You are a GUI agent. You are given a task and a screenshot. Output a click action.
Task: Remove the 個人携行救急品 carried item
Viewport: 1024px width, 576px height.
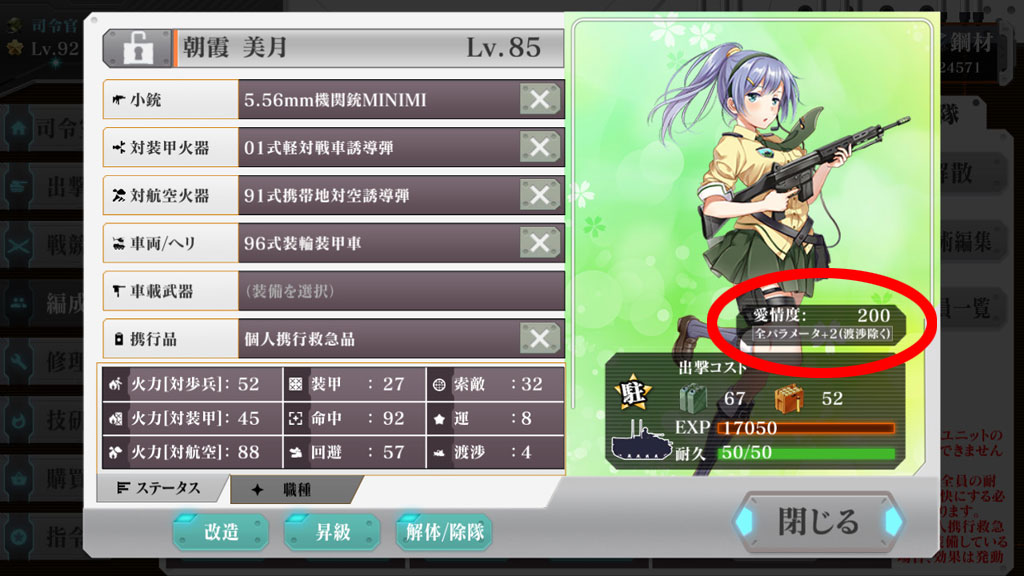(x=539, y=338)
